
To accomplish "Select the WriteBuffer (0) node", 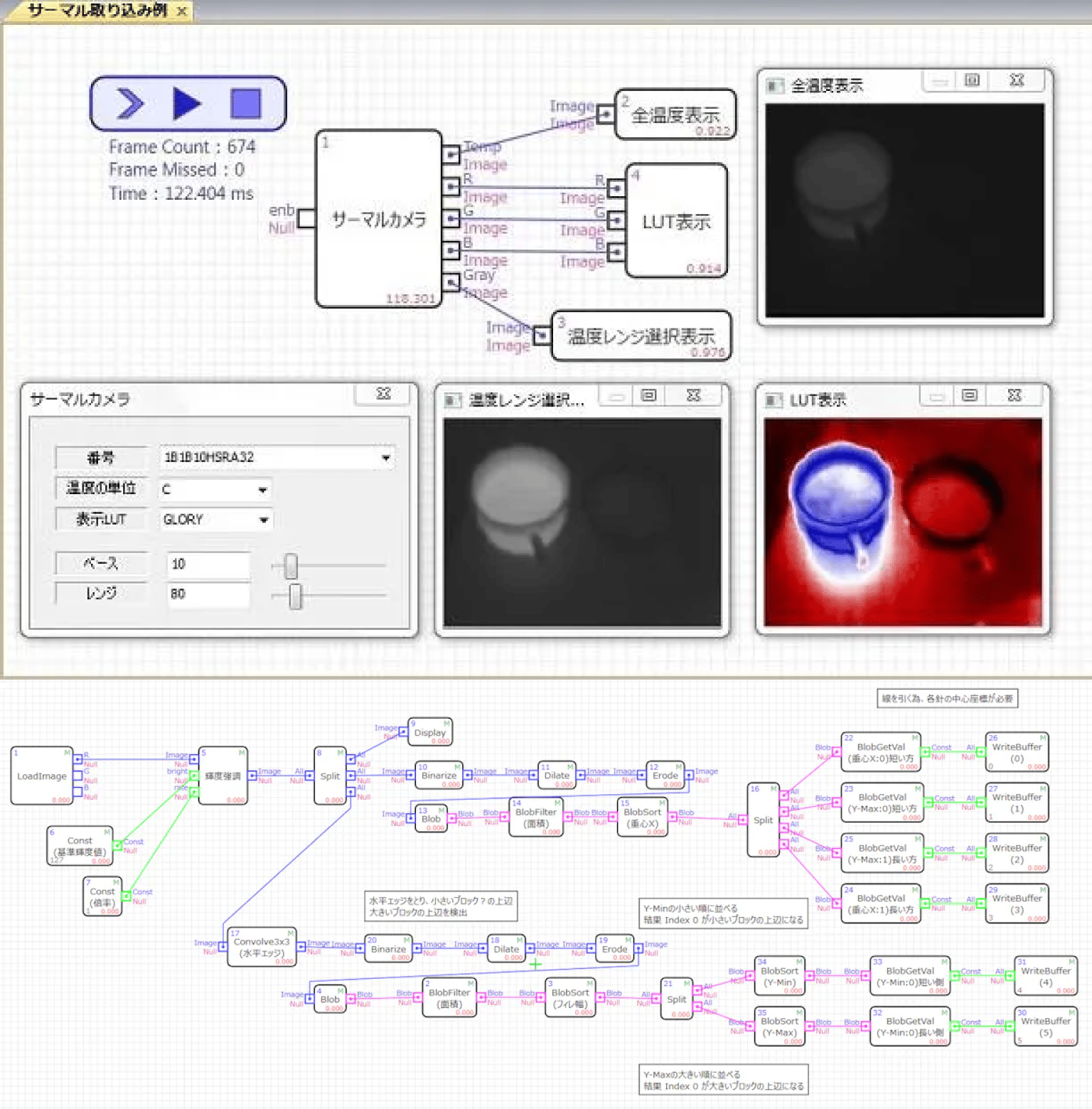I will pos(1017,752).
